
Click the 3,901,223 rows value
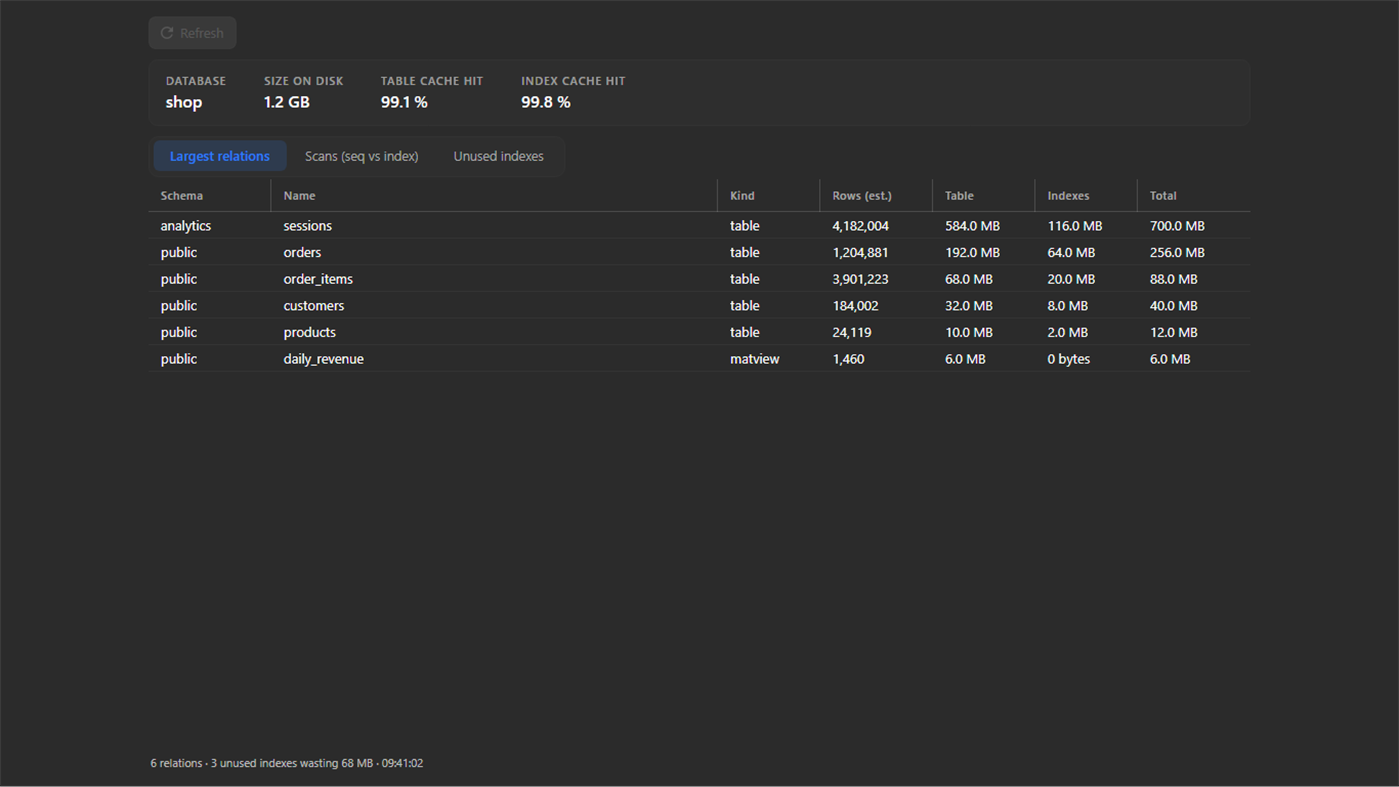tap(861, 279)
